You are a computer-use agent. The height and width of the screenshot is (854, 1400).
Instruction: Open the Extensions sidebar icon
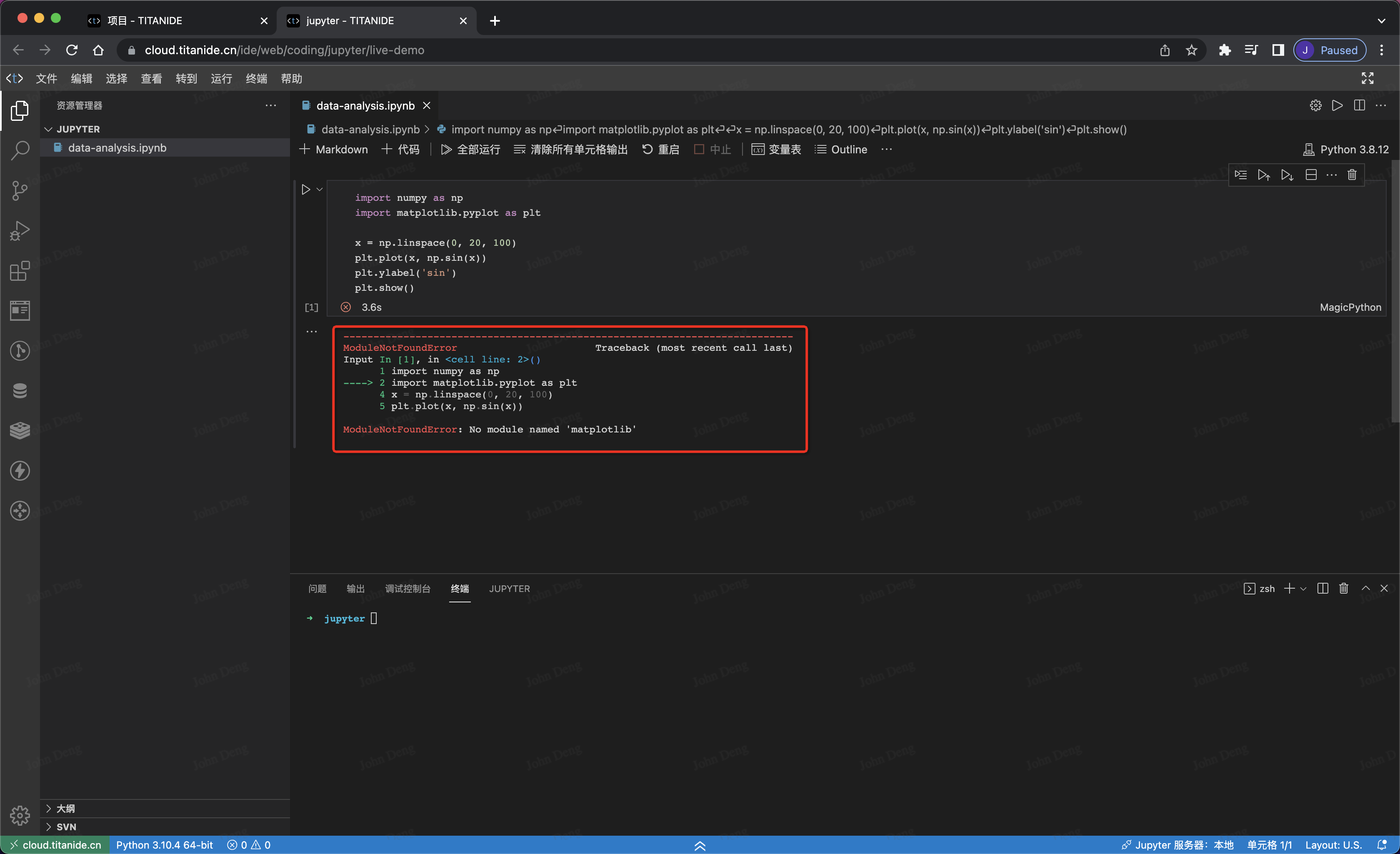20,271
